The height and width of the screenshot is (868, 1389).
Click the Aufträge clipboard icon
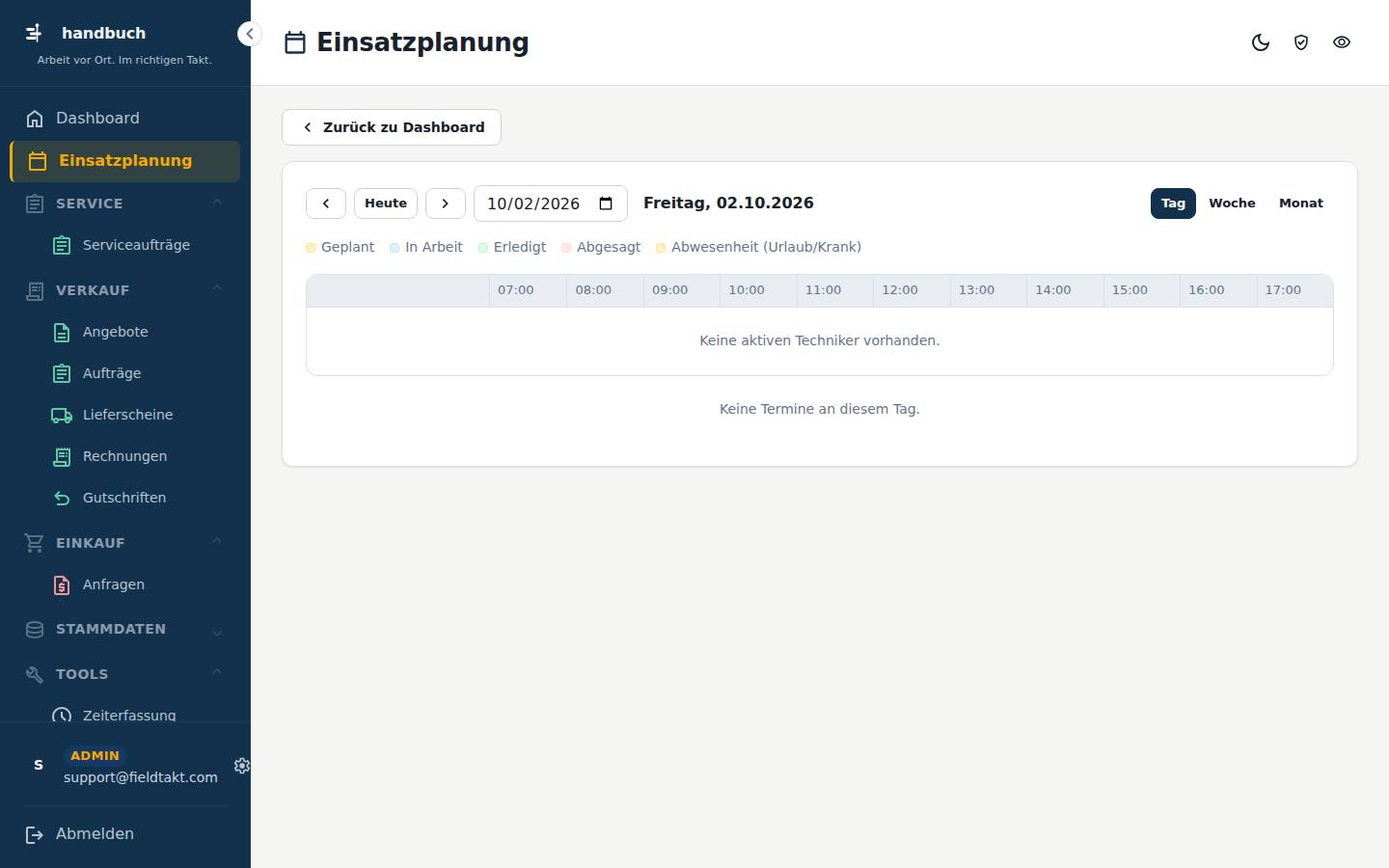[62, 373]
